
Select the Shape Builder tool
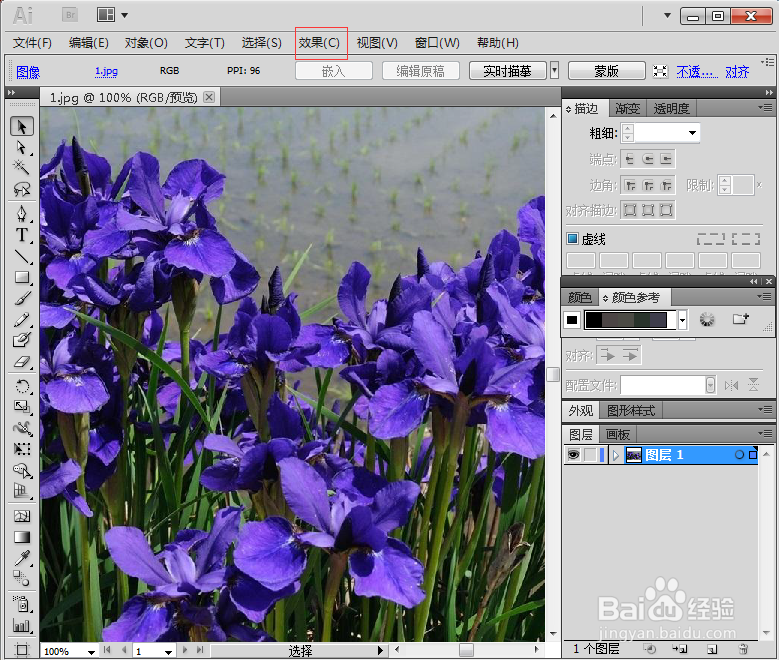coord(21,470)
